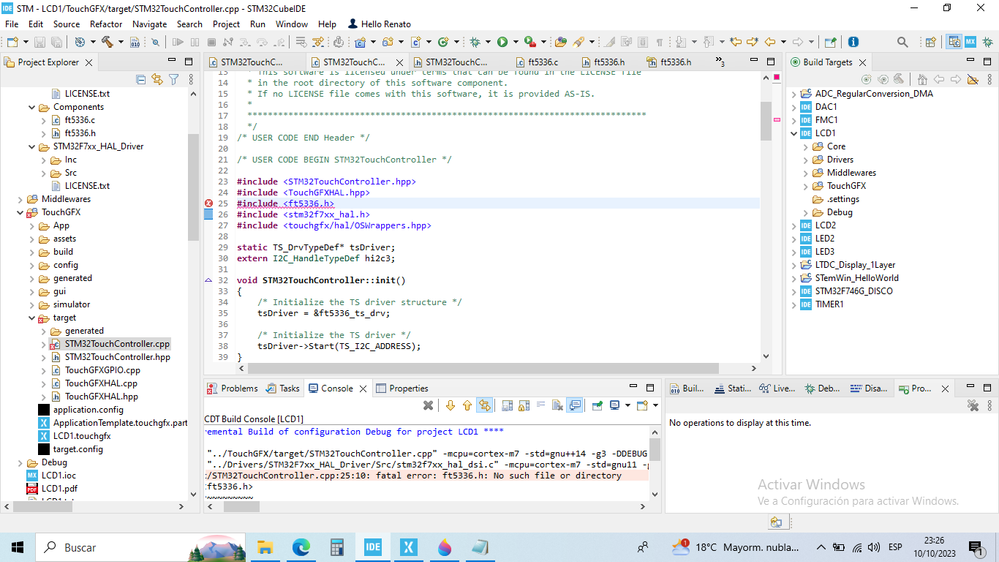
Task: Switch to the CubeMX perspective icon
Action: [x=970, y=42]
